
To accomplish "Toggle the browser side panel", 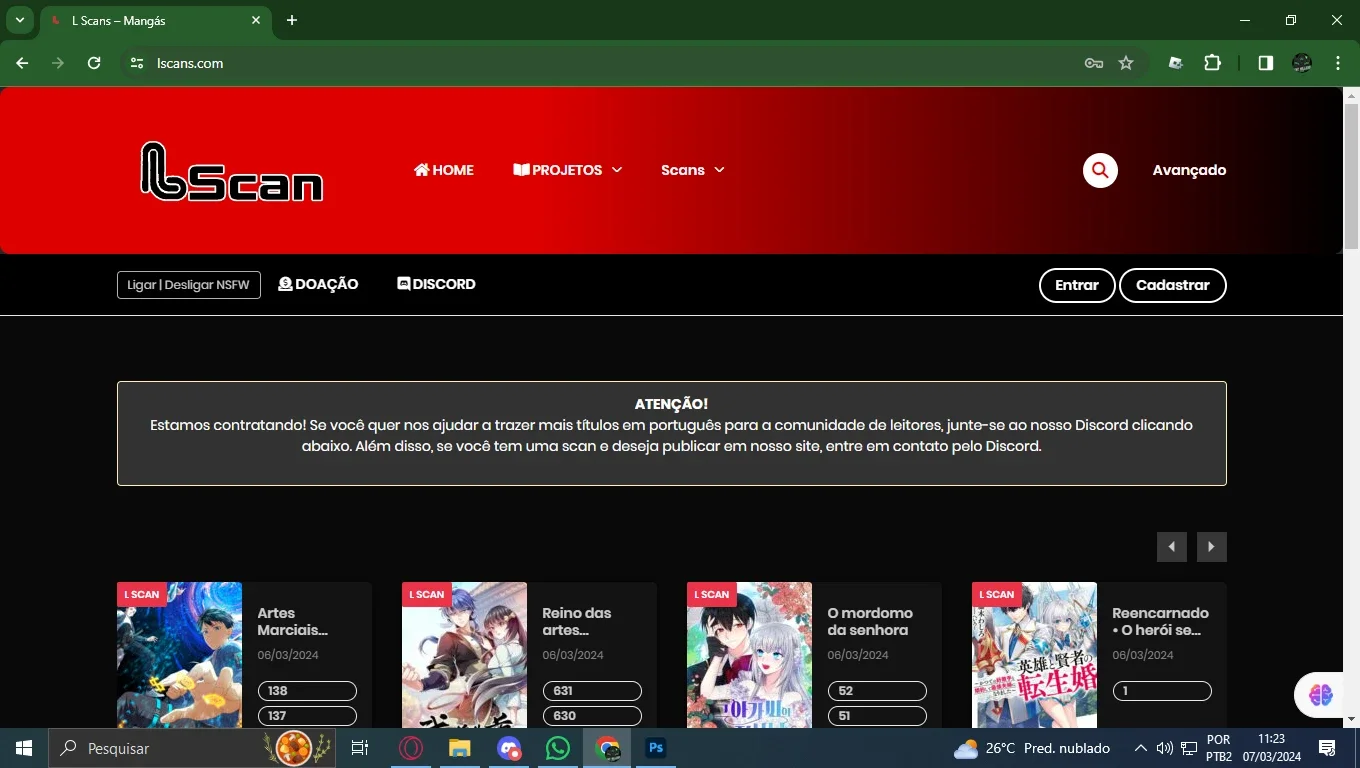I will coord(1266,63).
